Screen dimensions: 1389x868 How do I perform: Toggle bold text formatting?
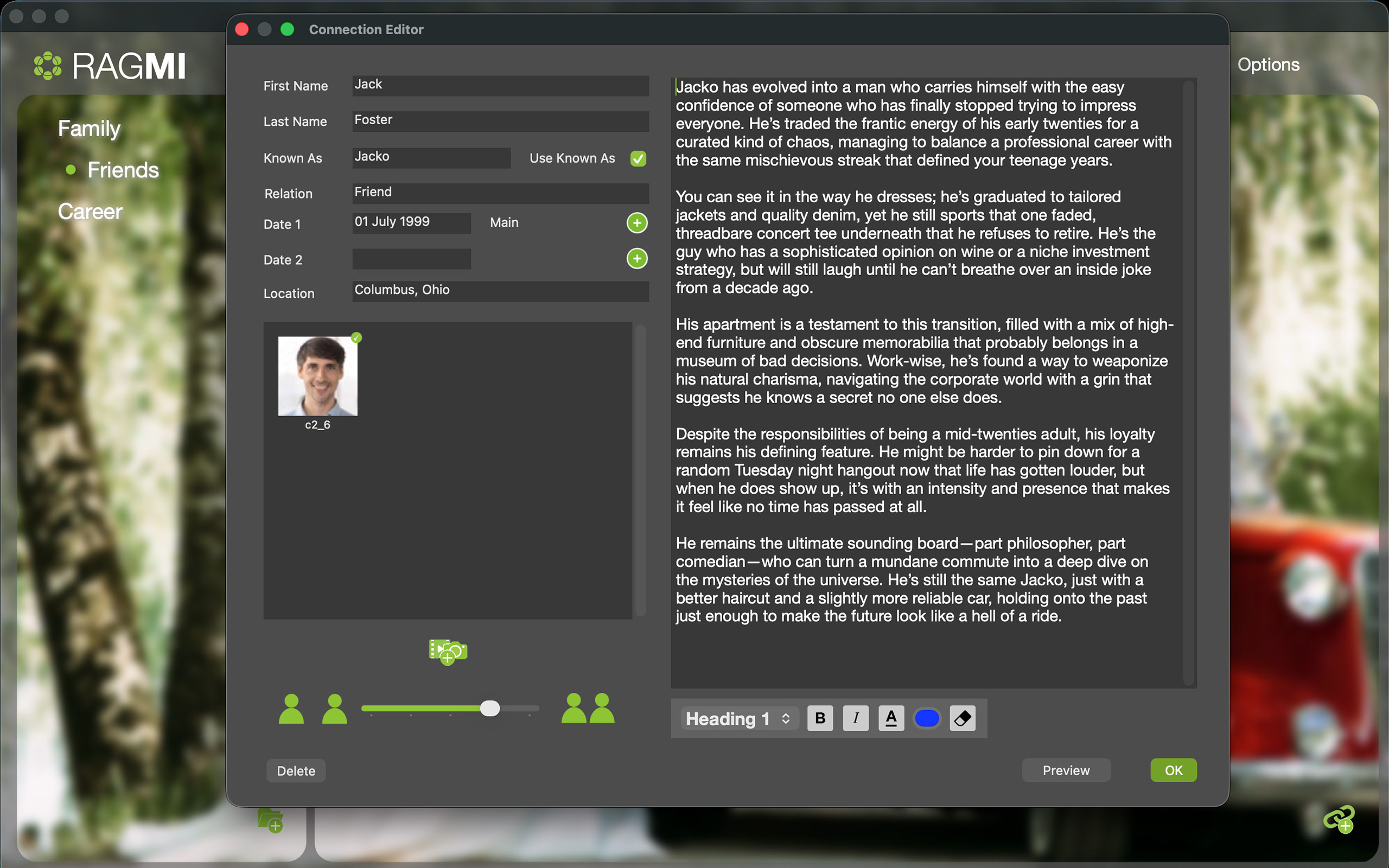click(x=820, y=718)
